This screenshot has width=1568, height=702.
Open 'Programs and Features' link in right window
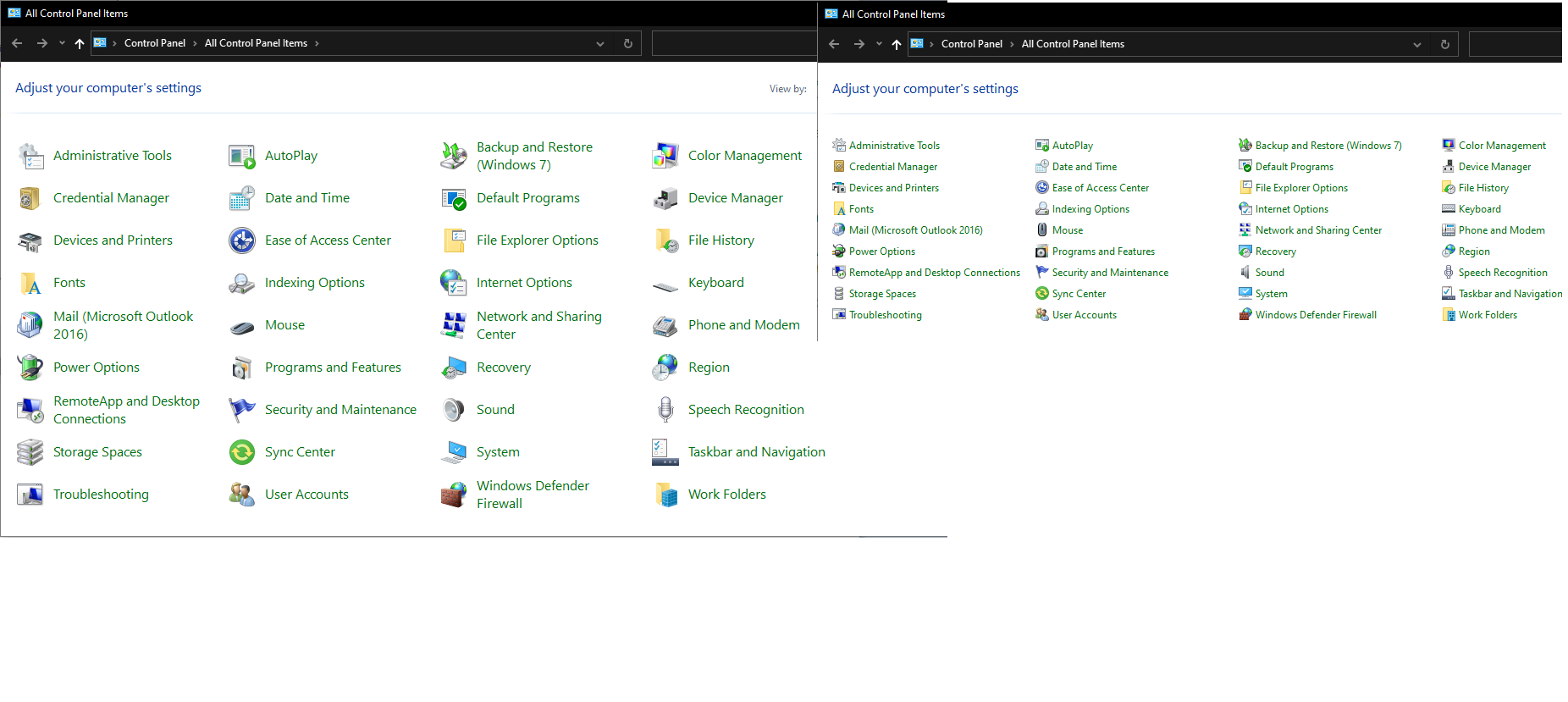[1103, 252]
